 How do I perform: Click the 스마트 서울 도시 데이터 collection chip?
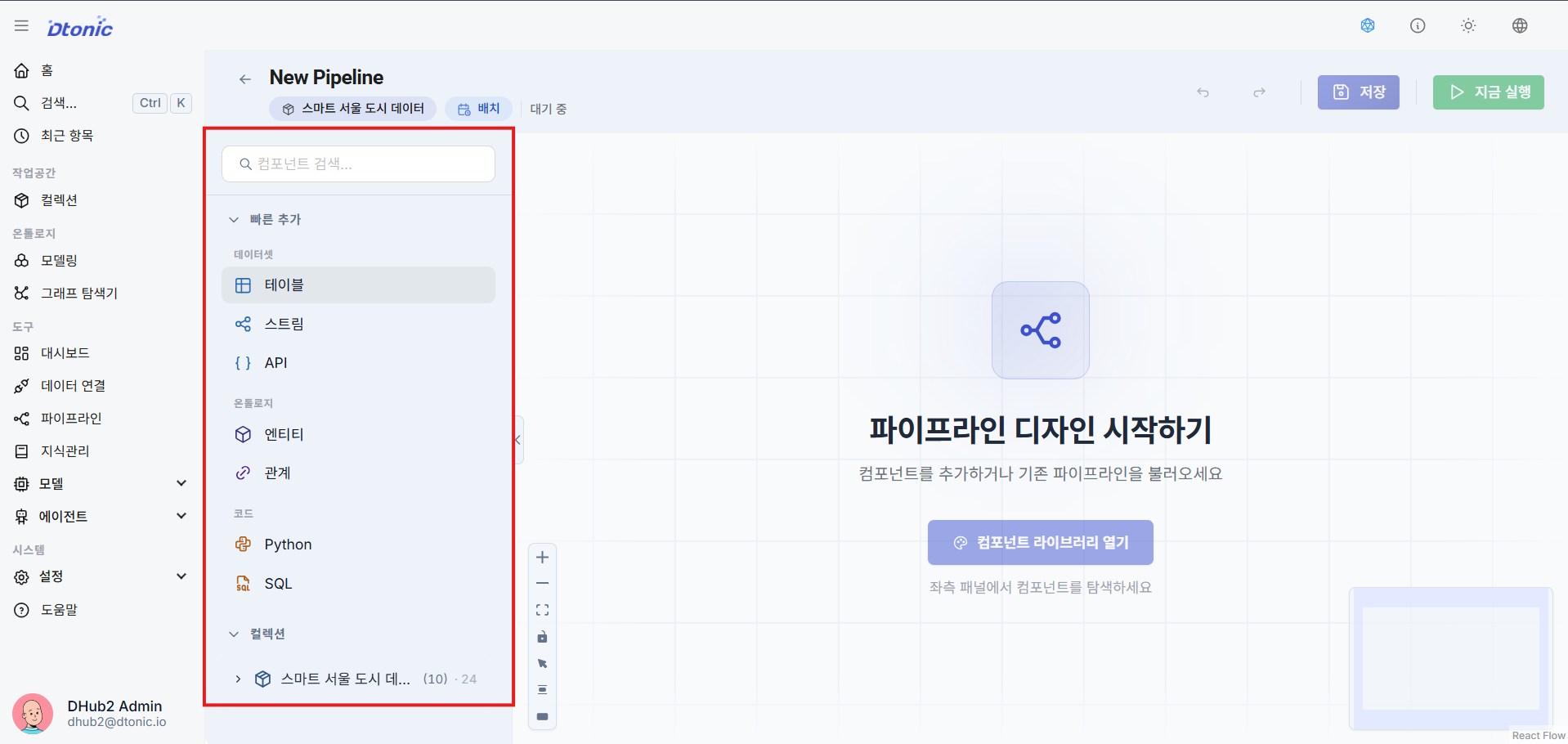pos(353,109)
